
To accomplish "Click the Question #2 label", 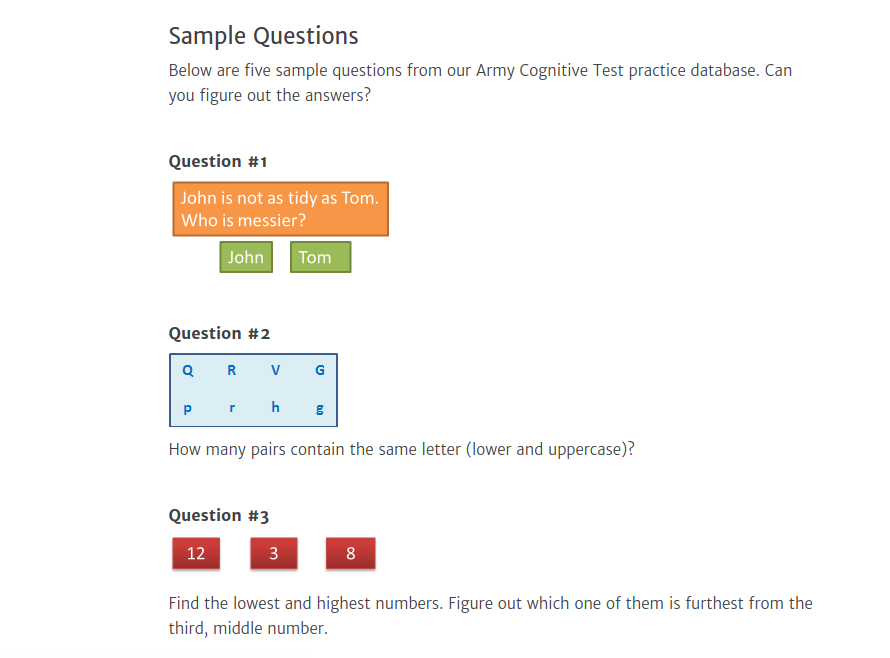I will pyautogui.click(x=219, y=333).
